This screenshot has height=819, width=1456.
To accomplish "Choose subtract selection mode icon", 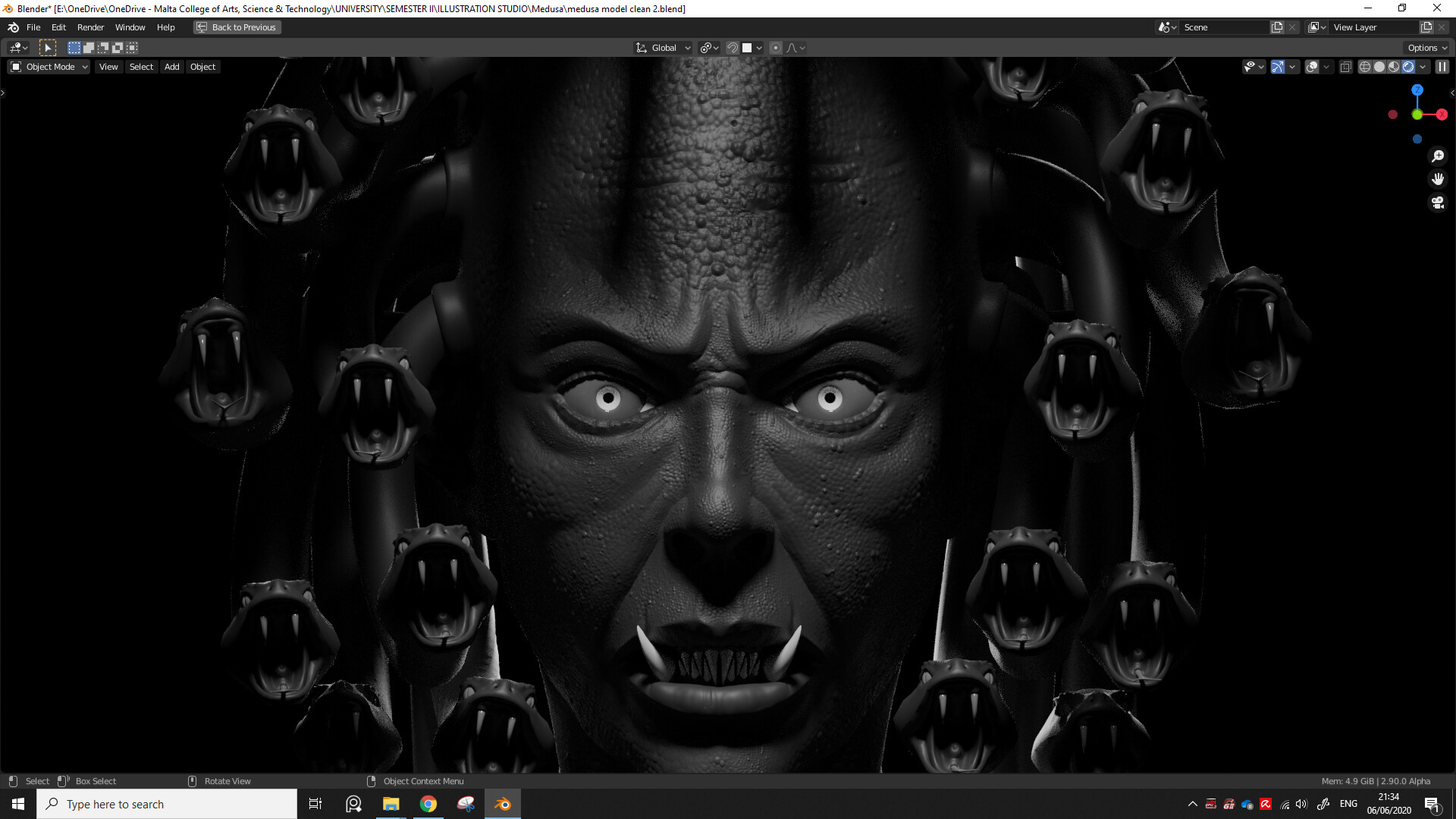I will 102,48.
